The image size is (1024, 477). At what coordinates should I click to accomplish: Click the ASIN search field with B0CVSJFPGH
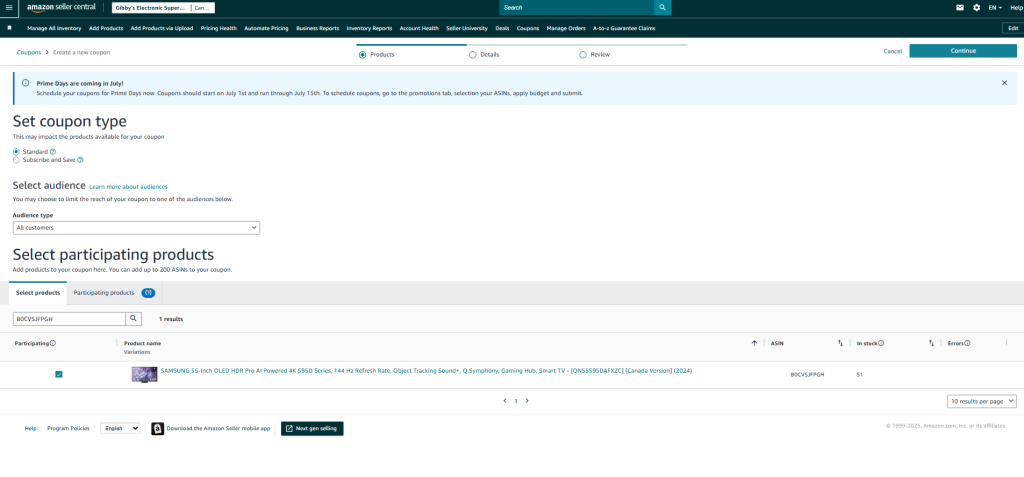click(x=69, y=318)
